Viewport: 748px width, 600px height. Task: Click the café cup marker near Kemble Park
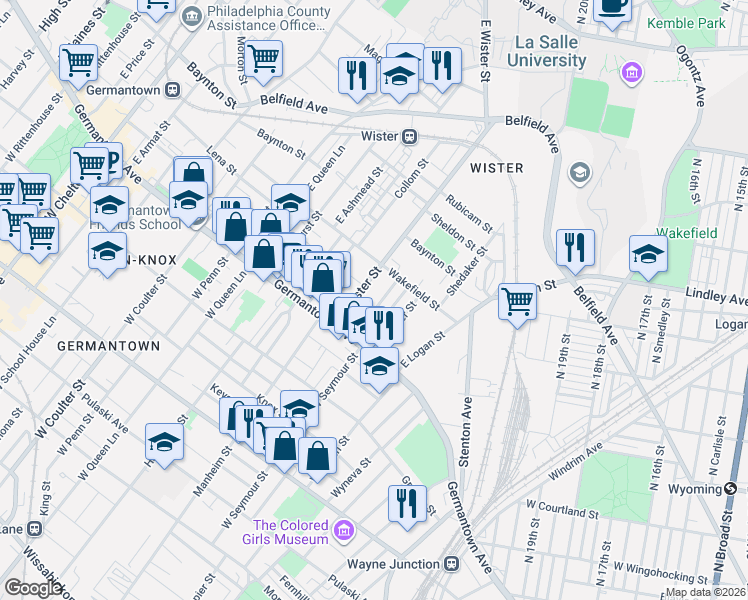coord(613,10)
